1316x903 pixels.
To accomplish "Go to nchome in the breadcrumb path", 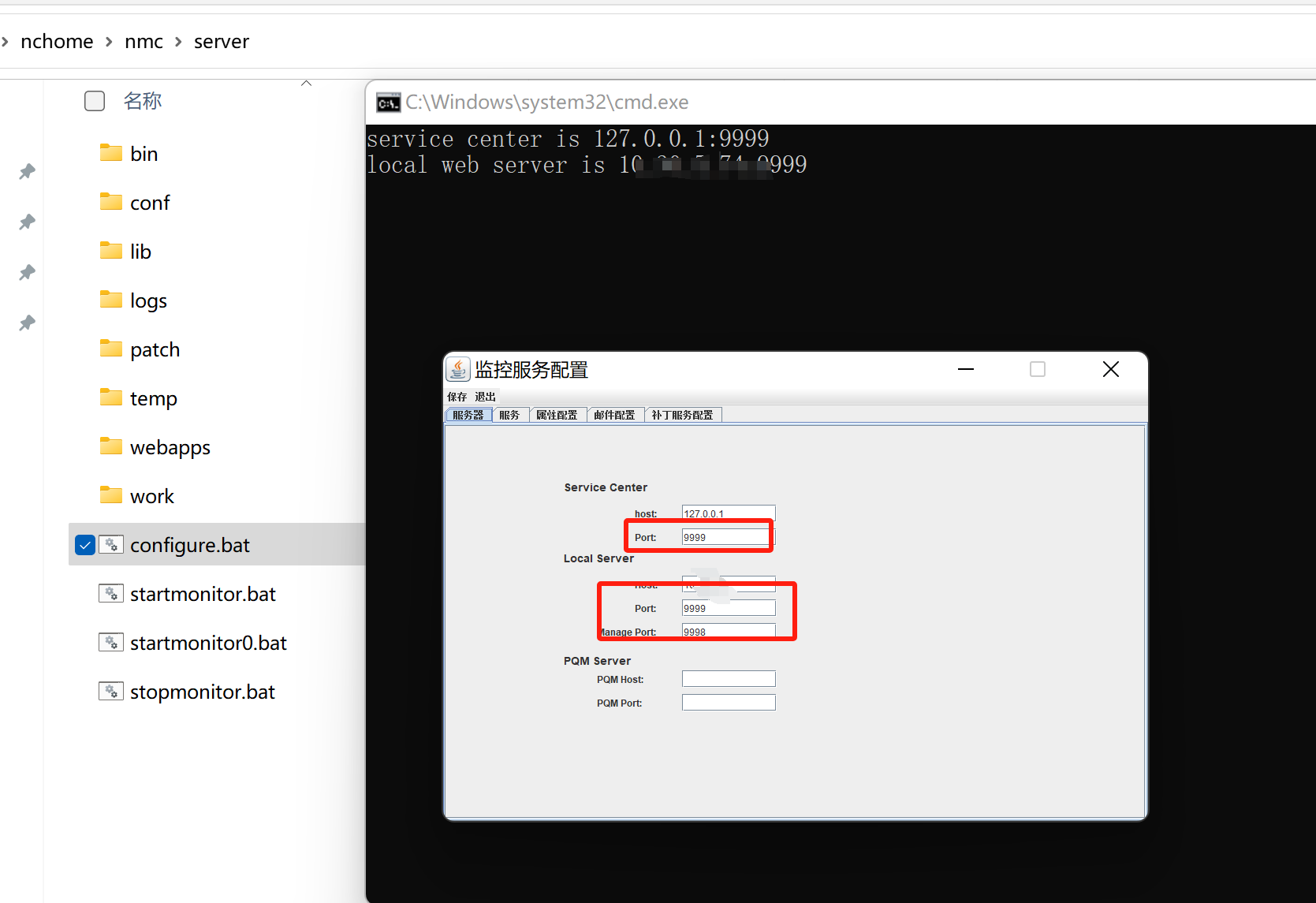I will point(57,41).
